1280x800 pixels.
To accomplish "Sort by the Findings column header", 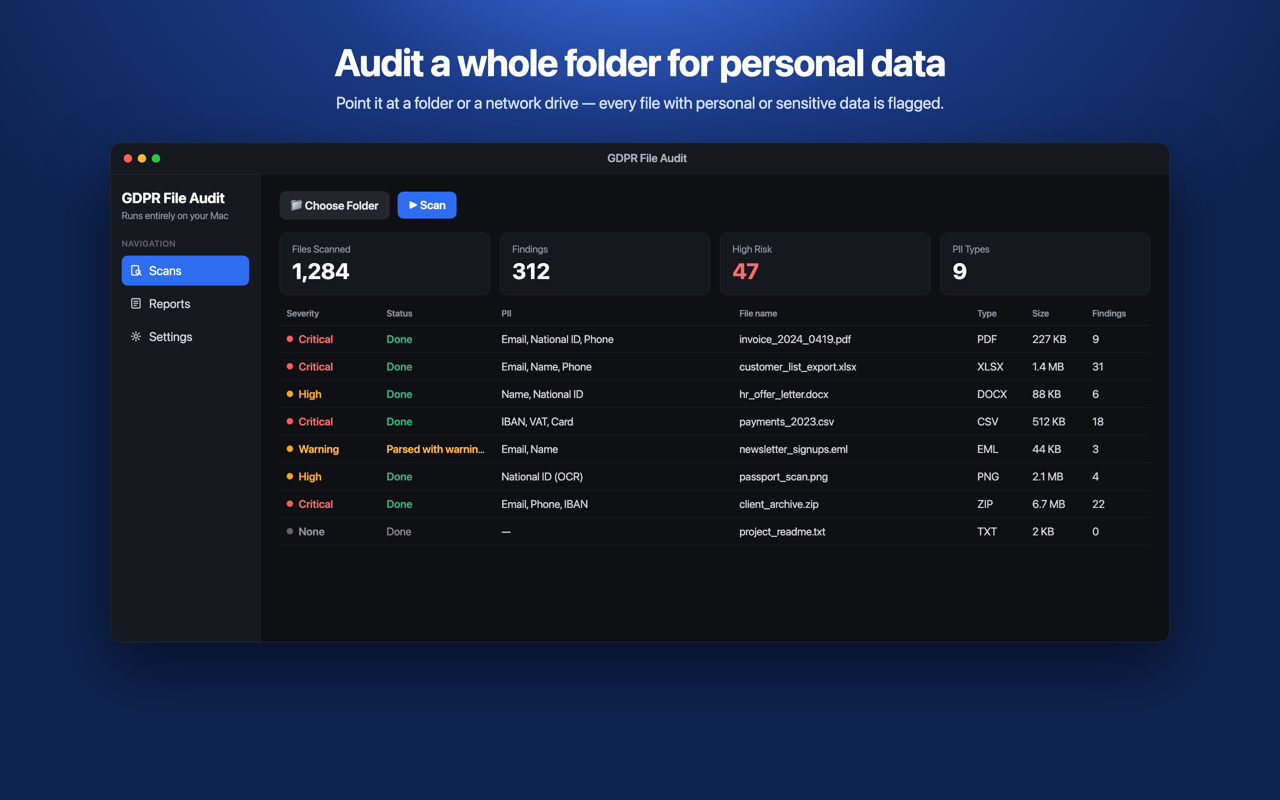I will click(1109, 313).
